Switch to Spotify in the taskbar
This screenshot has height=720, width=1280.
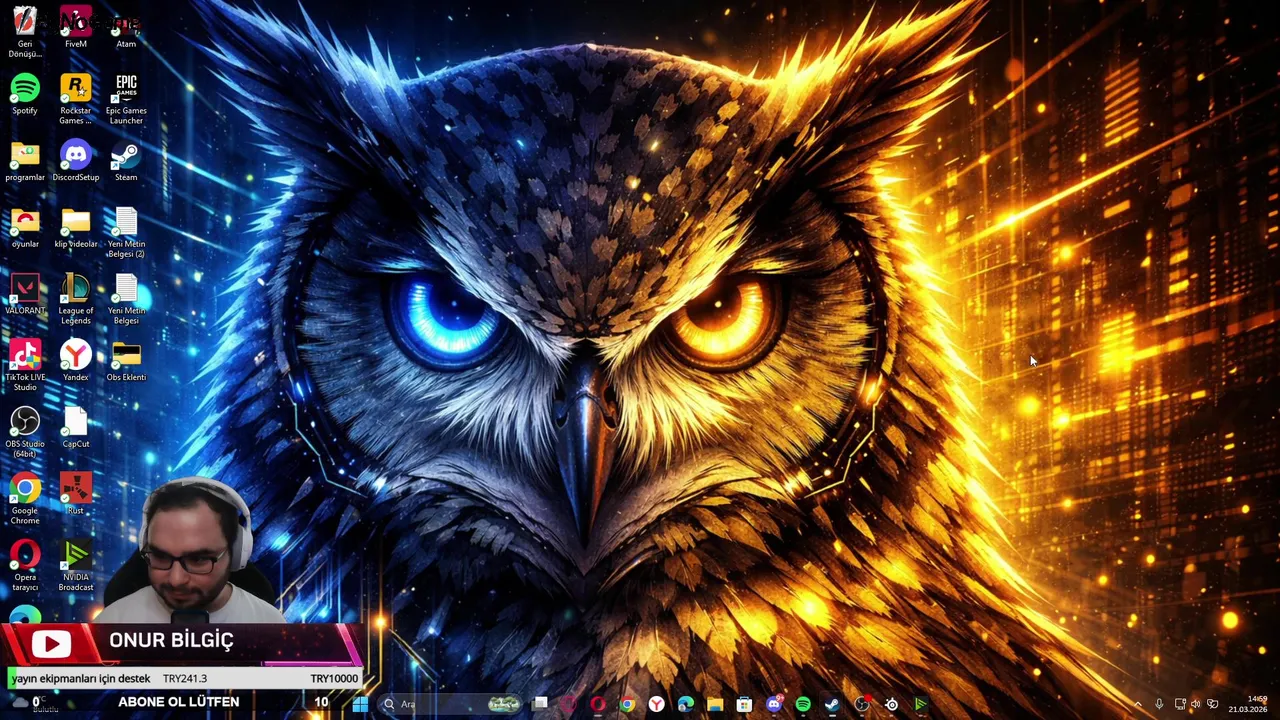[x=803, y=704]
